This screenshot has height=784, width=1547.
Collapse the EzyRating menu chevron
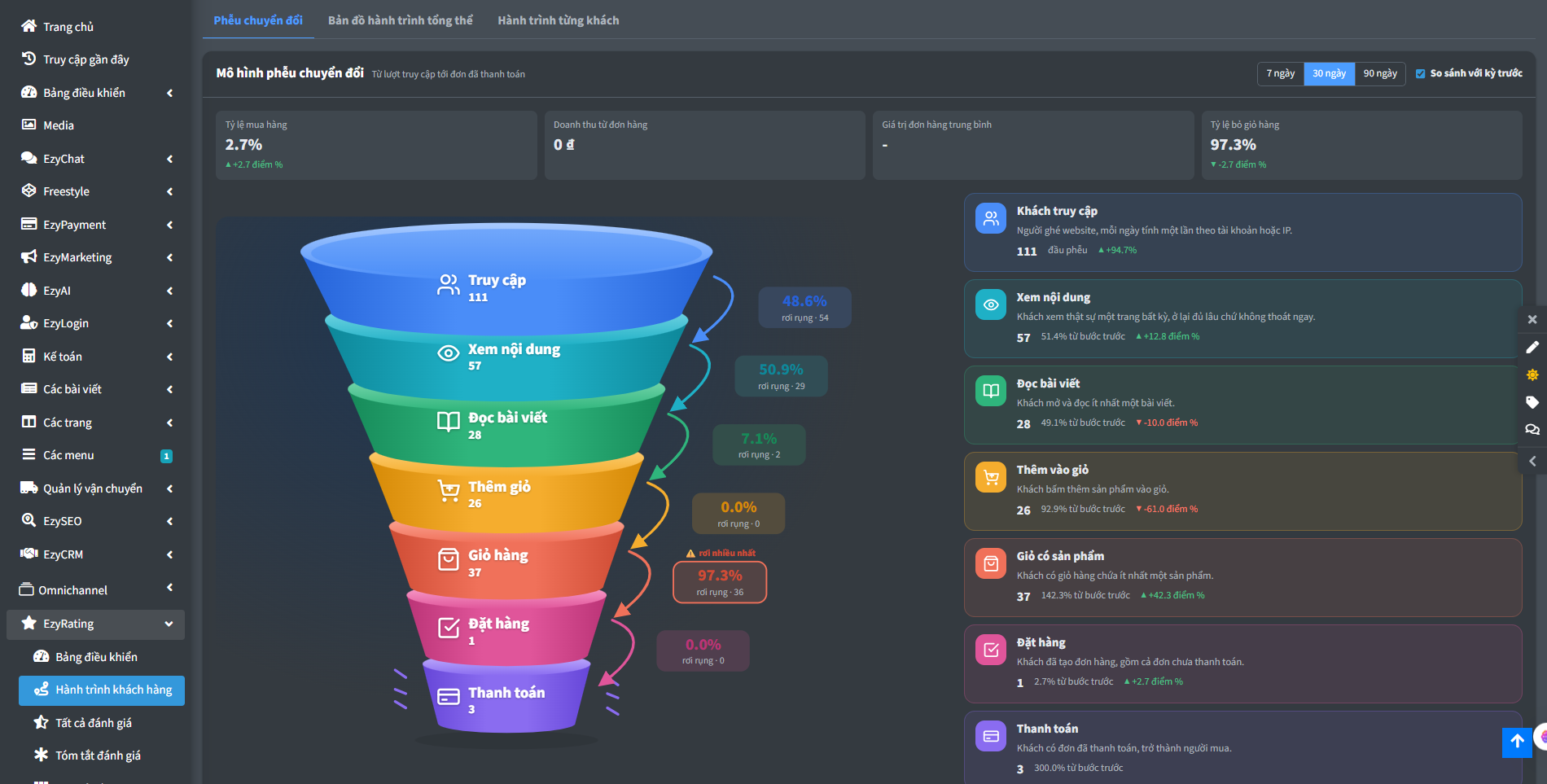[169, 624]
